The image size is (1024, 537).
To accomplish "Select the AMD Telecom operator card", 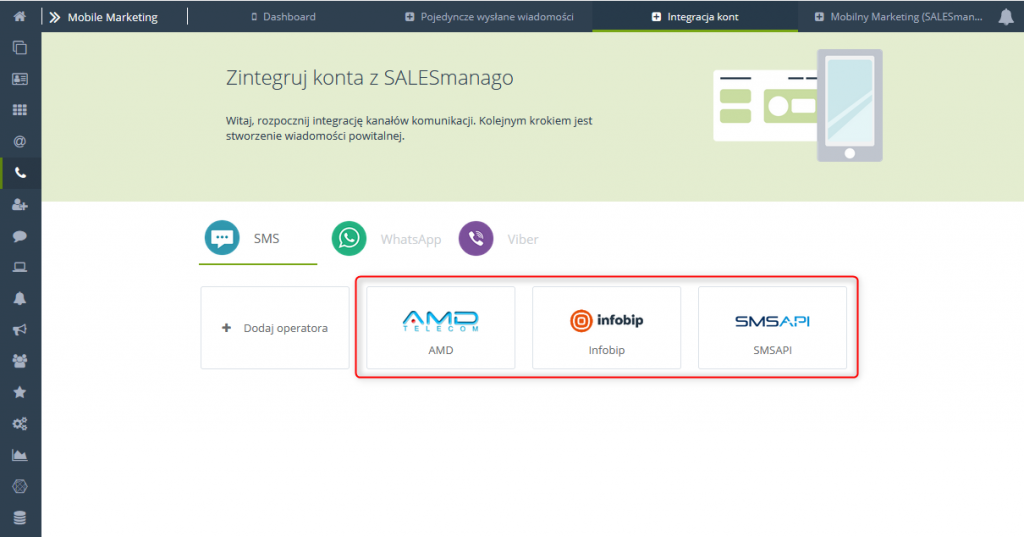I will [x=441, y=328].
